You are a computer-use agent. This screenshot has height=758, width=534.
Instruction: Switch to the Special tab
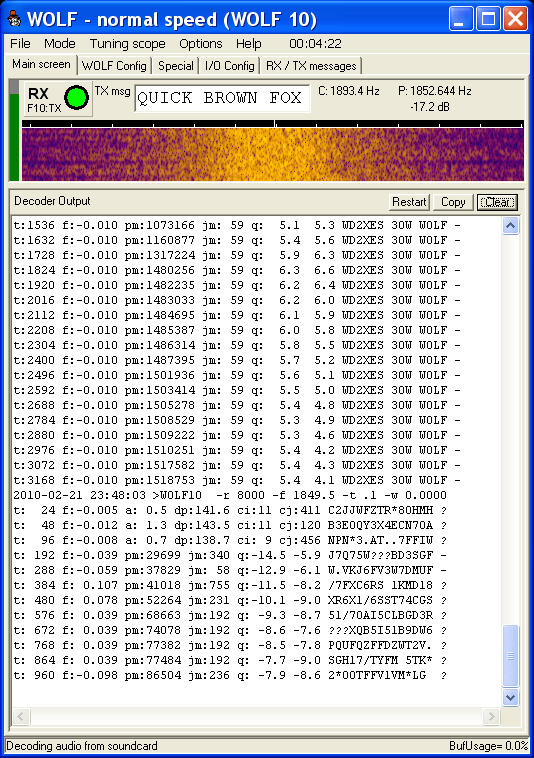pyautogui.click(x=176, y=66)
